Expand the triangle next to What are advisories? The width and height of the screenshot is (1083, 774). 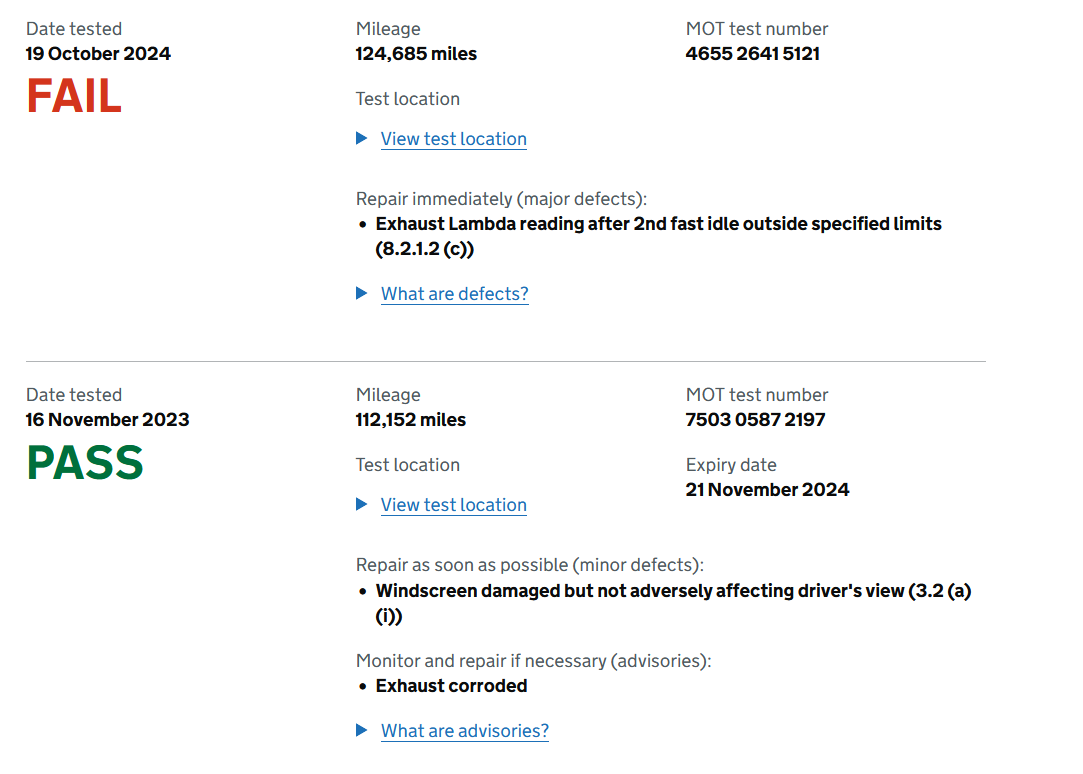(x=362, y=731)
